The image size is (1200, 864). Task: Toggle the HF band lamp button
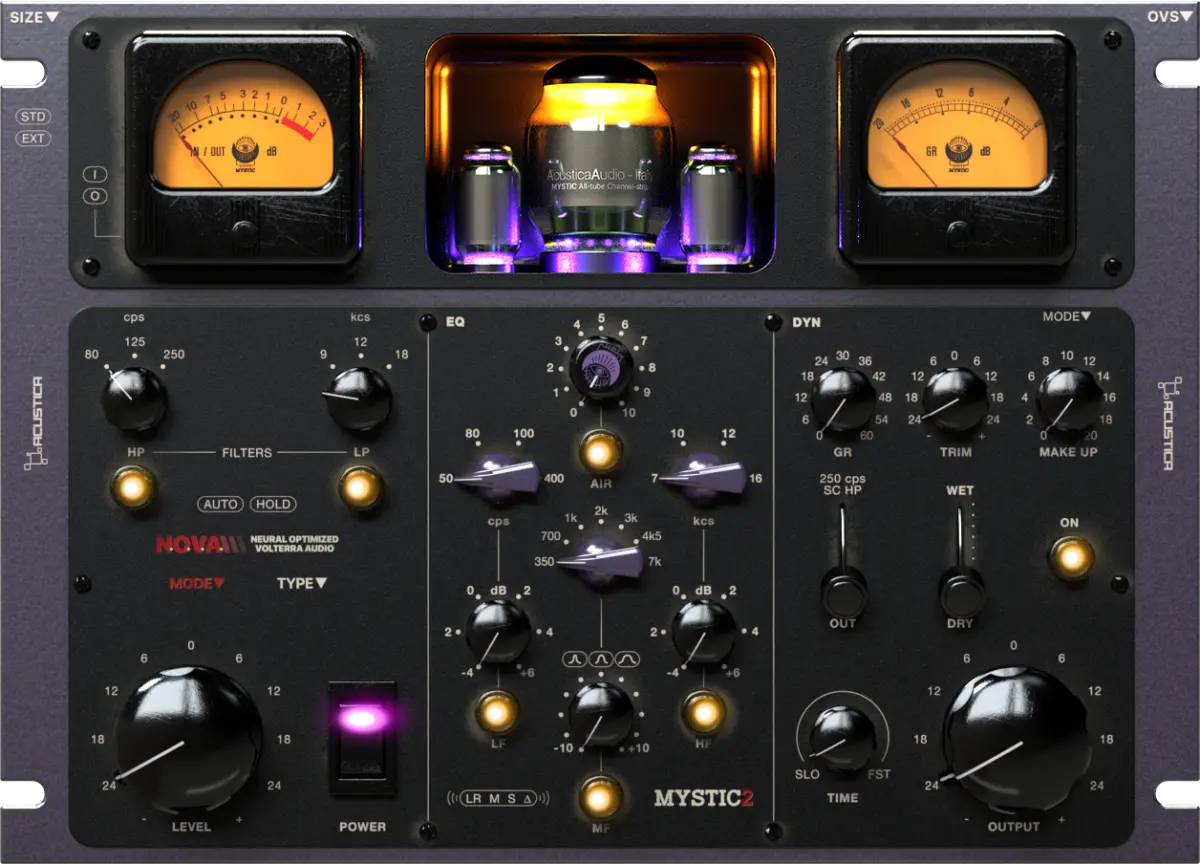pyautogui.click(x=703, y=711)
